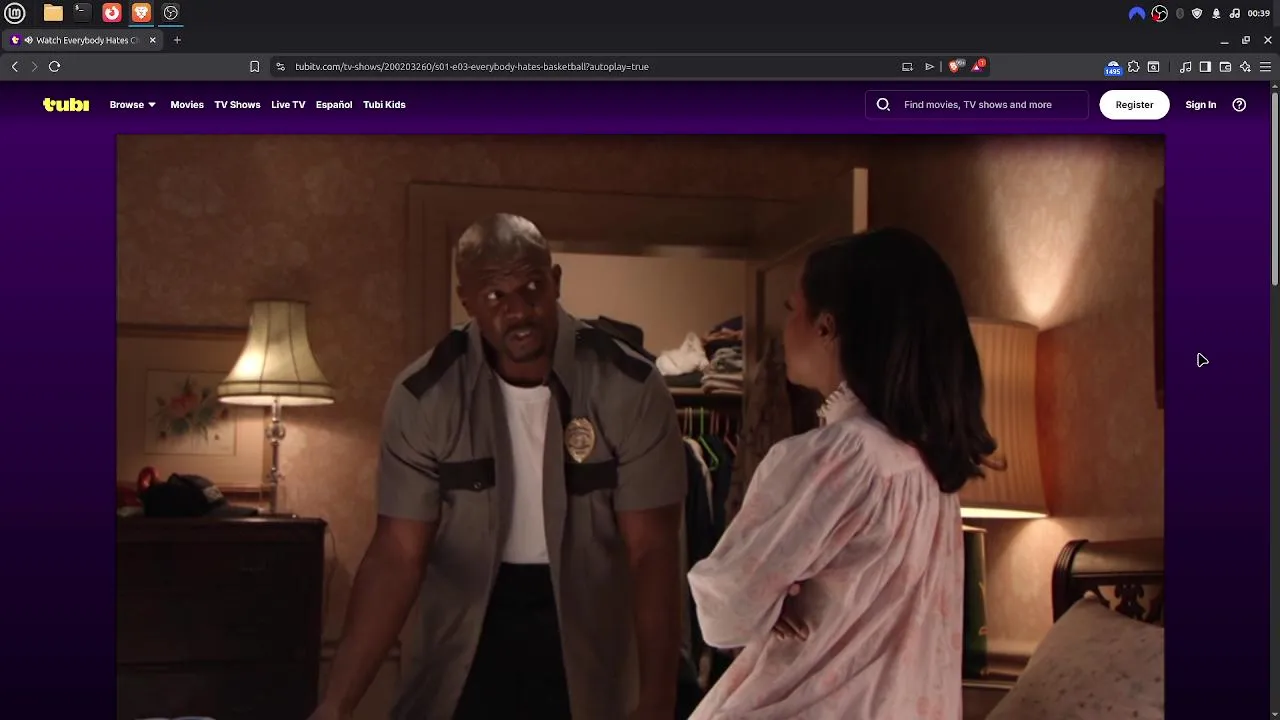
Task: Open a new browser tab
Action: [177, 40]
